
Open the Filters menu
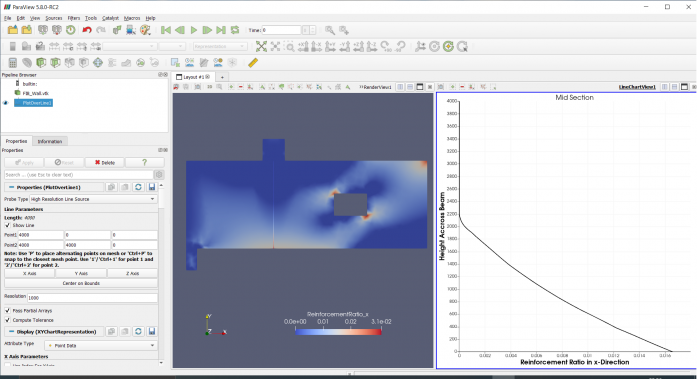pyautogui.click(x=74, y=18)
